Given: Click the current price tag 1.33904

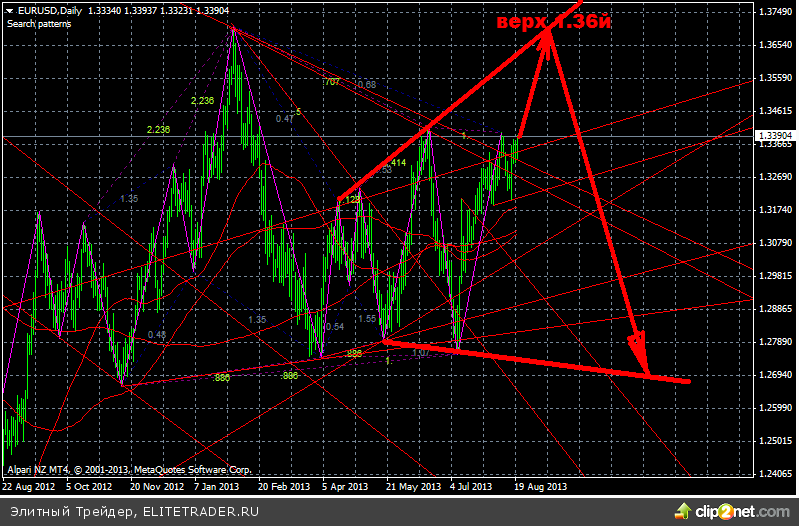Looking at the screenshot, I should [775, 135].
